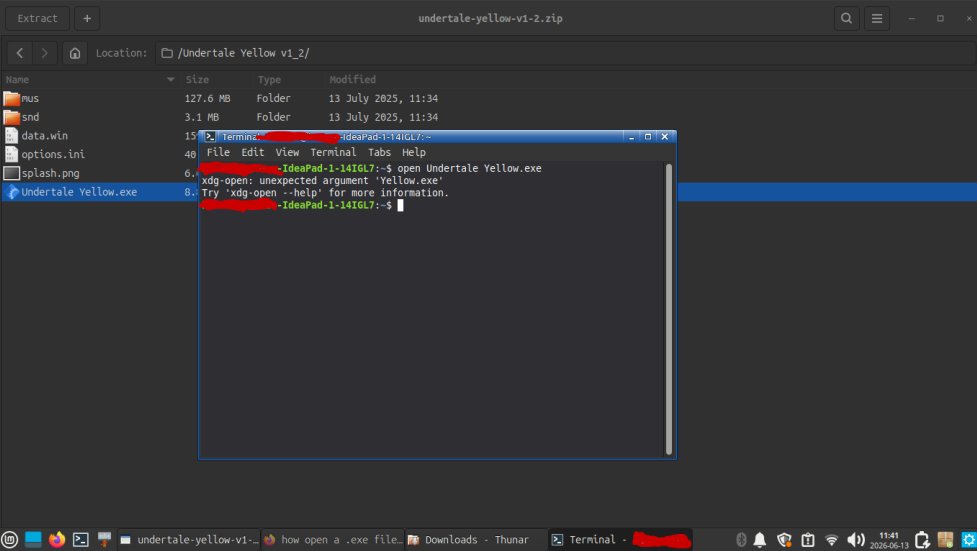Open the Terminal menu in terminal
977x551 pixels.
333,152
